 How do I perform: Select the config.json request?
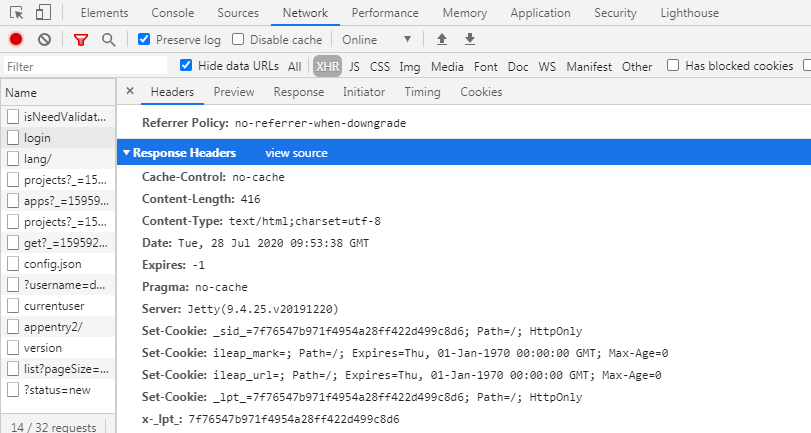coord(58,264)
